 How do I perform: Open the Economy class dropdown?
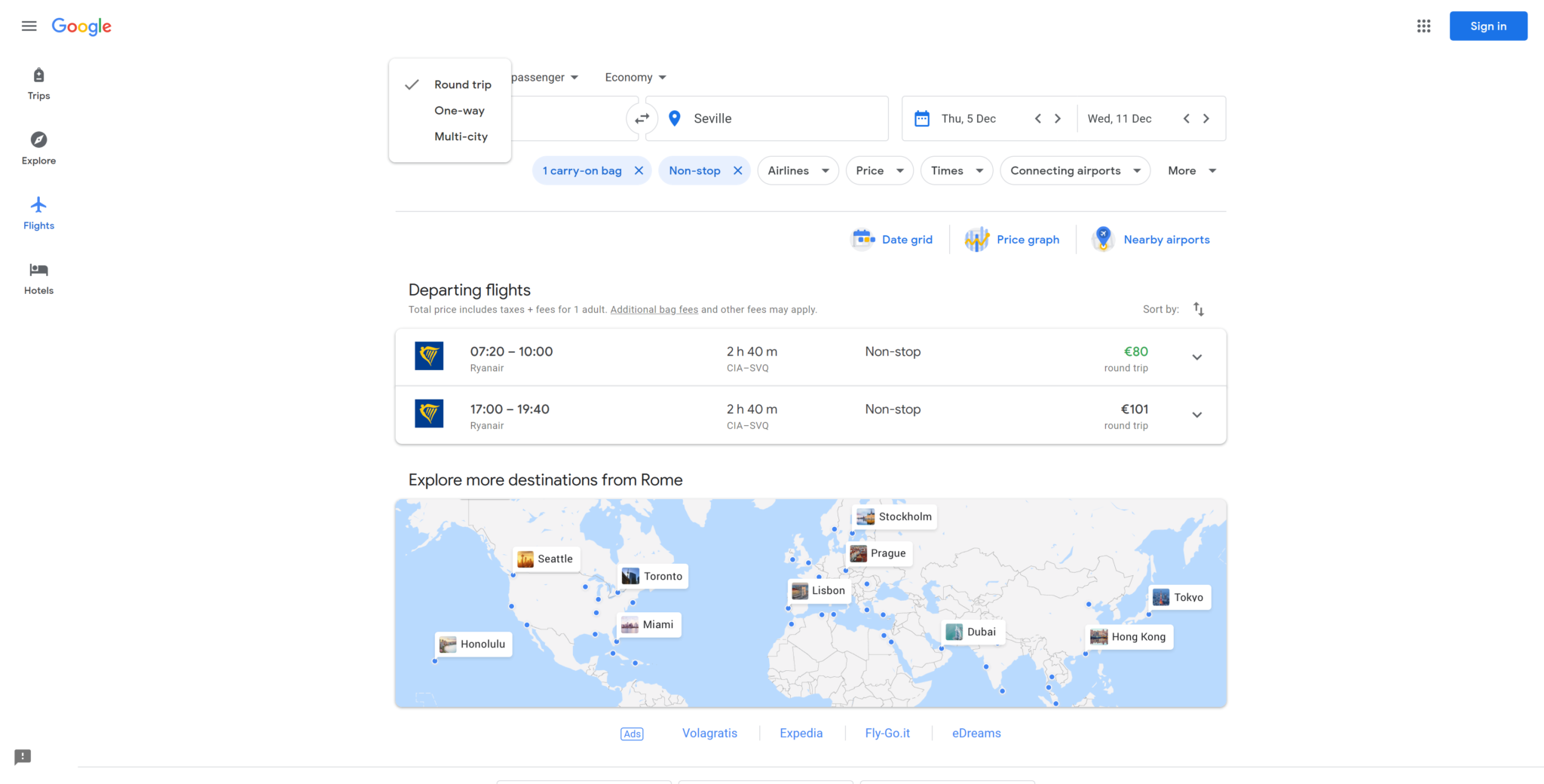636,77
